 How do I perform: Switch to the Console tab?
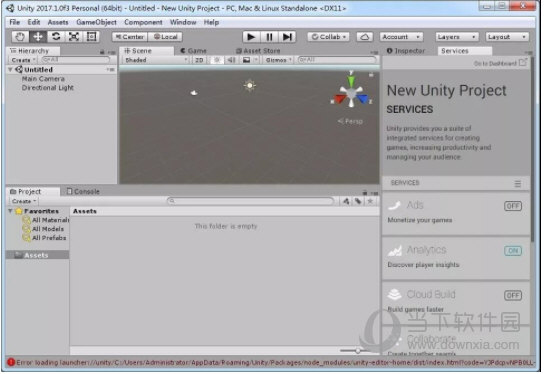[x=83, y=192]
